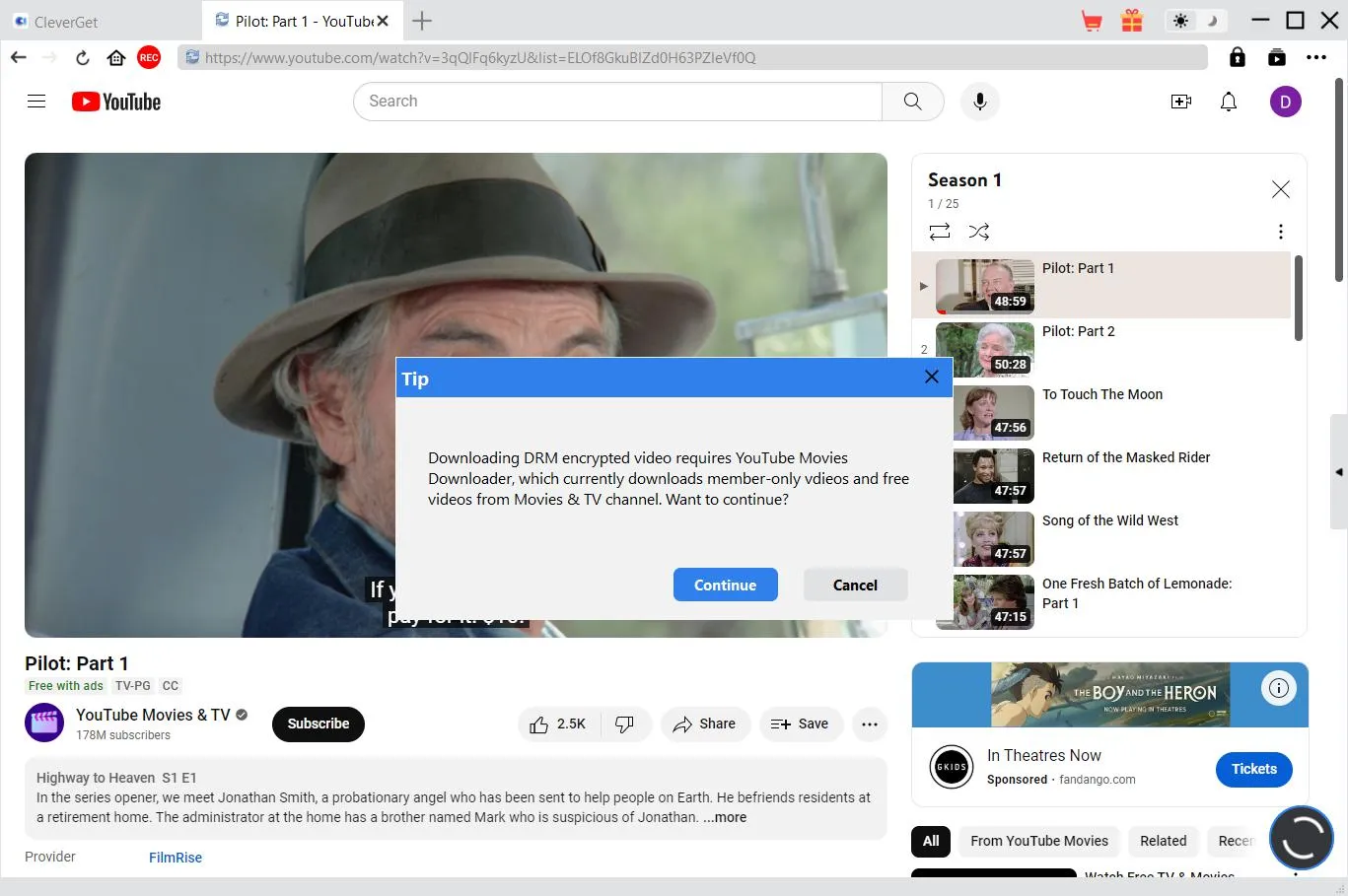Click the Create video icon
This screenshot has height=896, width=1348.
coord(1180,102)
